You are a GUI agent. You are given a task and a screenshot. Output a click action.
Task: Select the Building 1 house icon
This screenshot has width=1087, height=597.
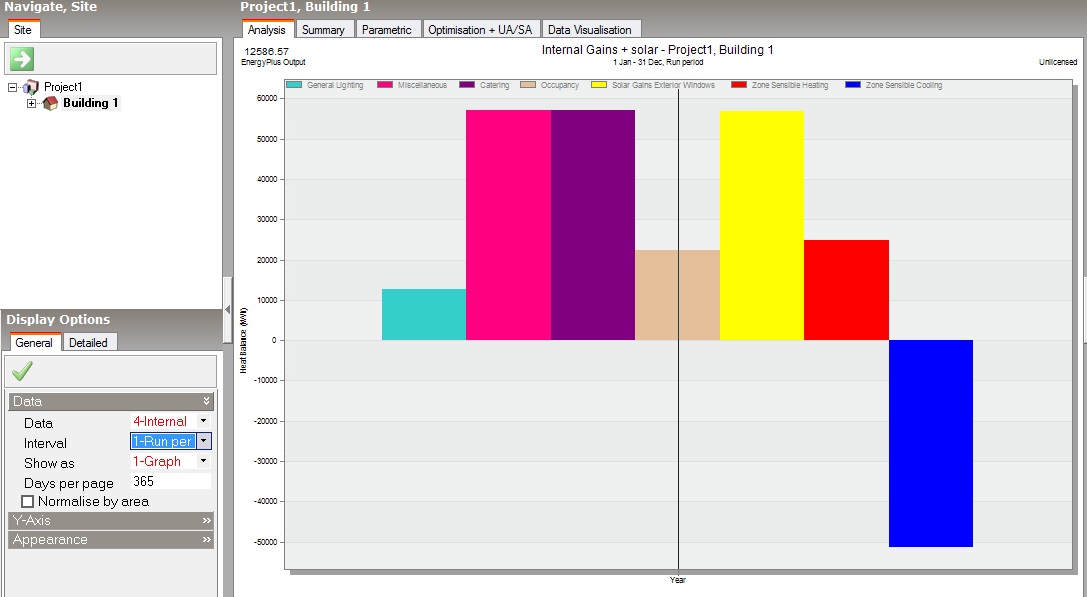click(50, 103)
